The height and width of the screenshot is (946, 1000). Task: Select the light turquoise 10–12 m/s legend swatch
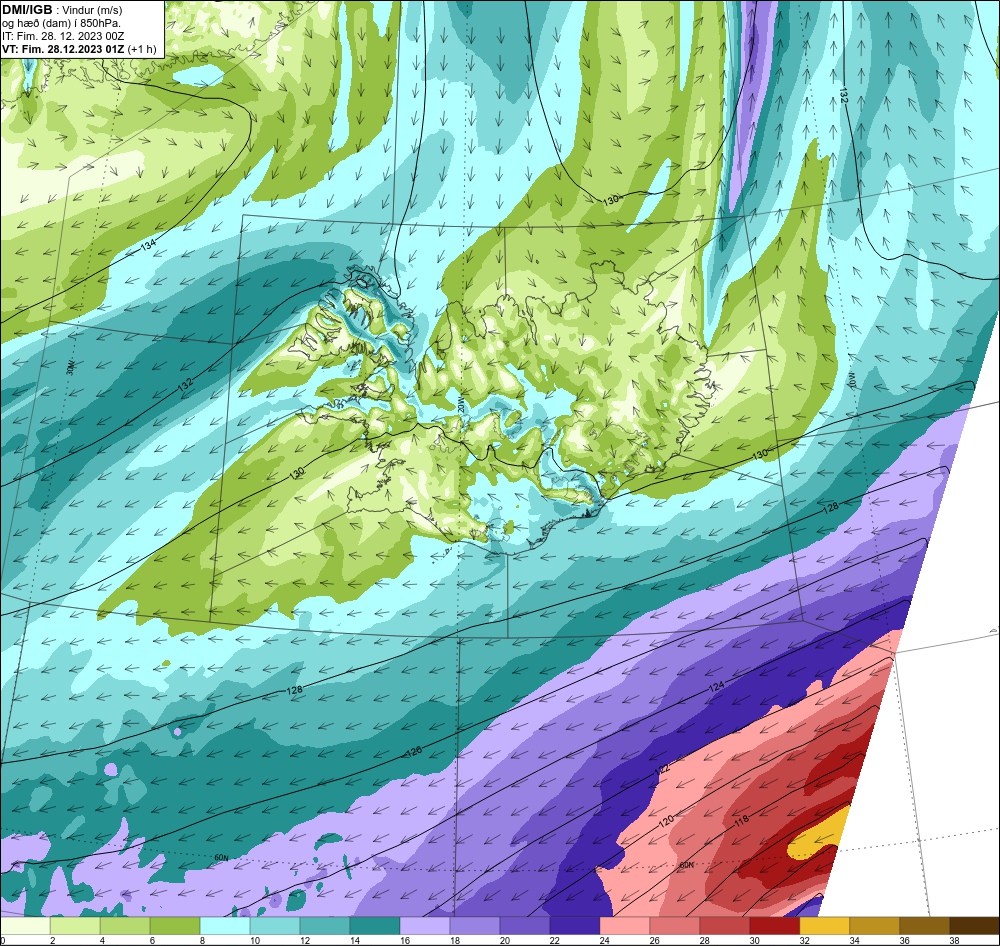point(275,926)
